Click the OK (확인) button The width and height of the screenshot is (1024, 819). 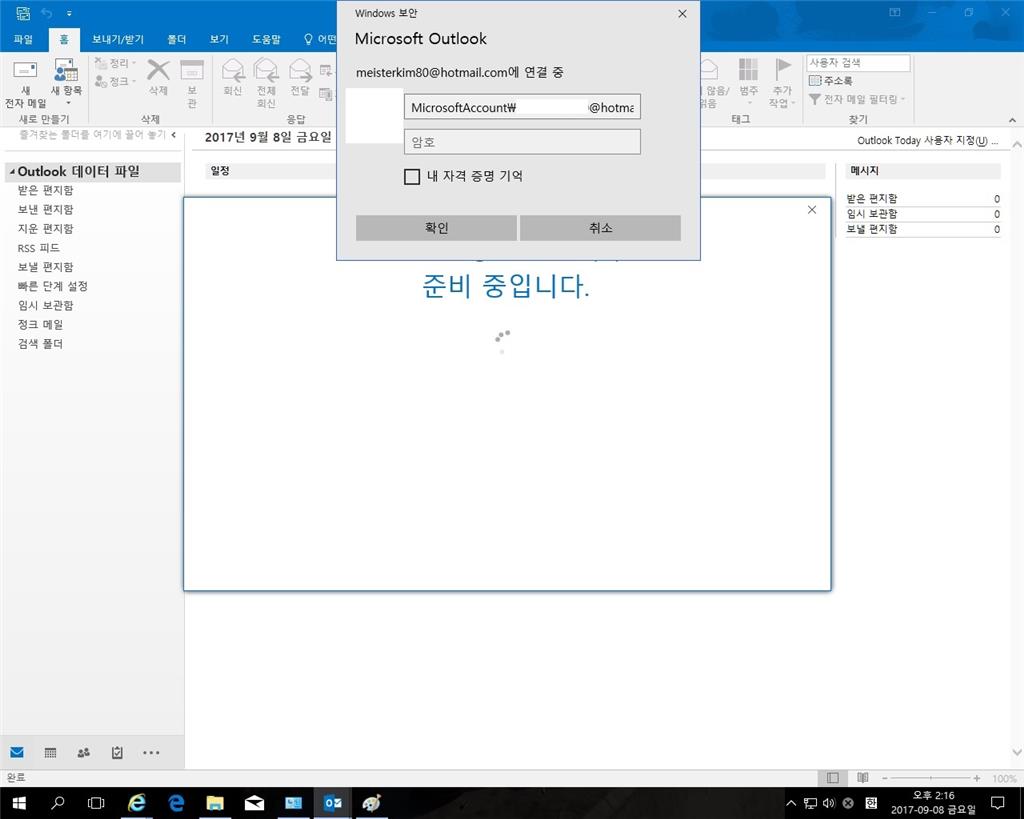pyautogui.click(x=436, y=228)
